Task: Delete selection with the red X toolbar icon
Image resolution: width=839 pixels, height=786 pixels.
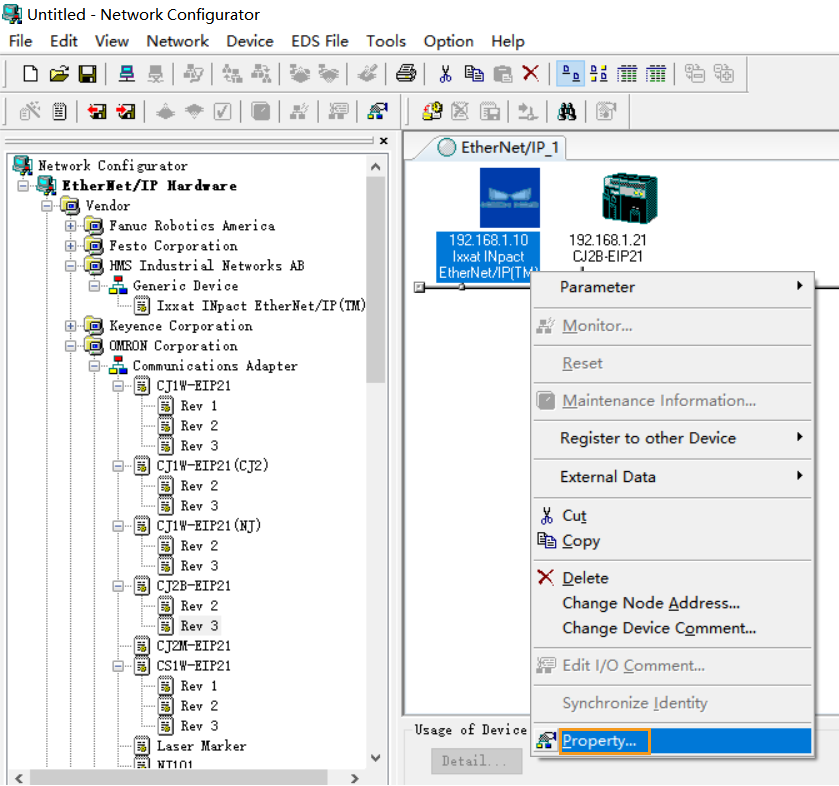Action: (529, 73)
